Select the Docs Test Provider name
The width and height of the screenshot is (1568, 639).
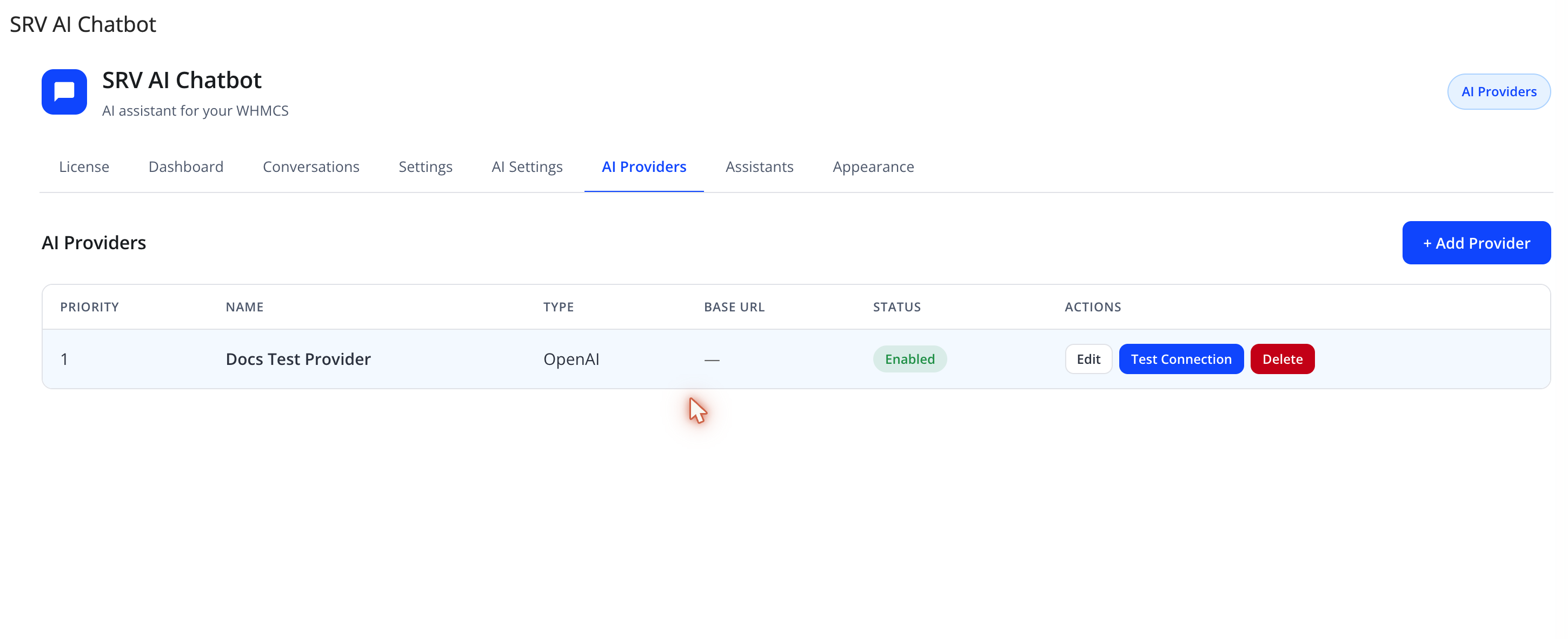pos(298,359)
